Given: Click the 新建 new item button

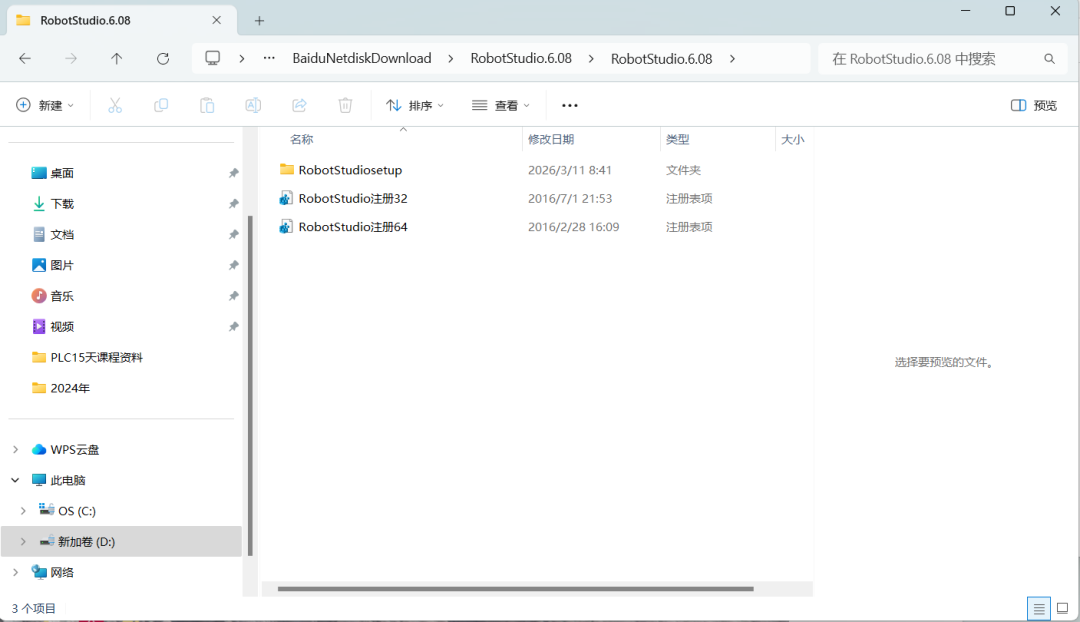Looking at the screenshot, I should [45, 105].
